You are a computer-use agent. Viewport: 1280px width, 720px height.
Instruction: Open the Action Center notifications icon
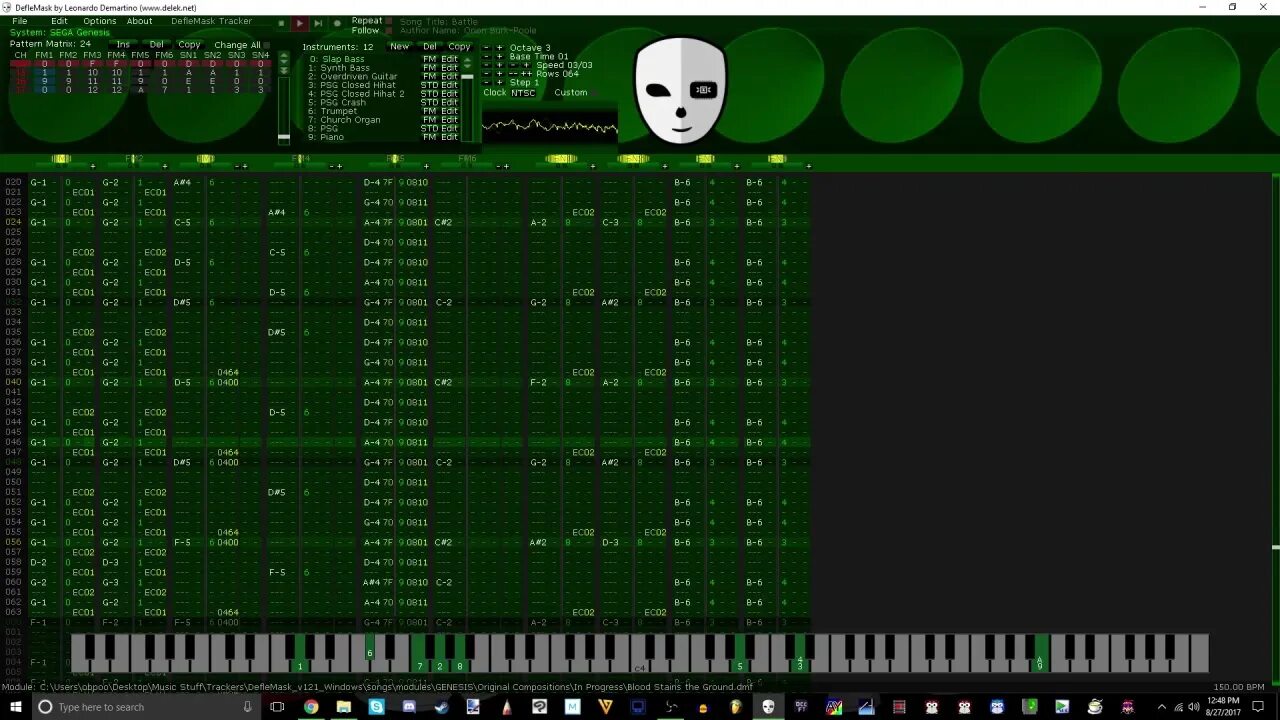tap(1258, 706)
